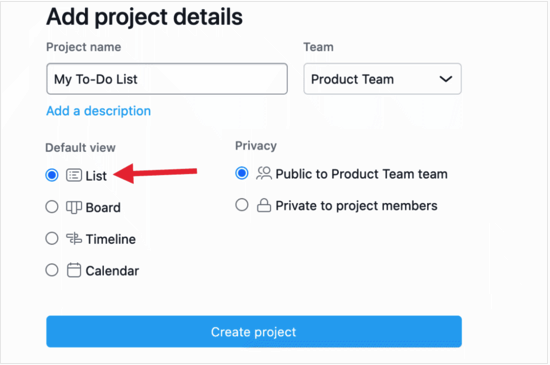Select Private to project members radio button
Image resolution: width=550 pixels, height=365 pixels.
242,205
